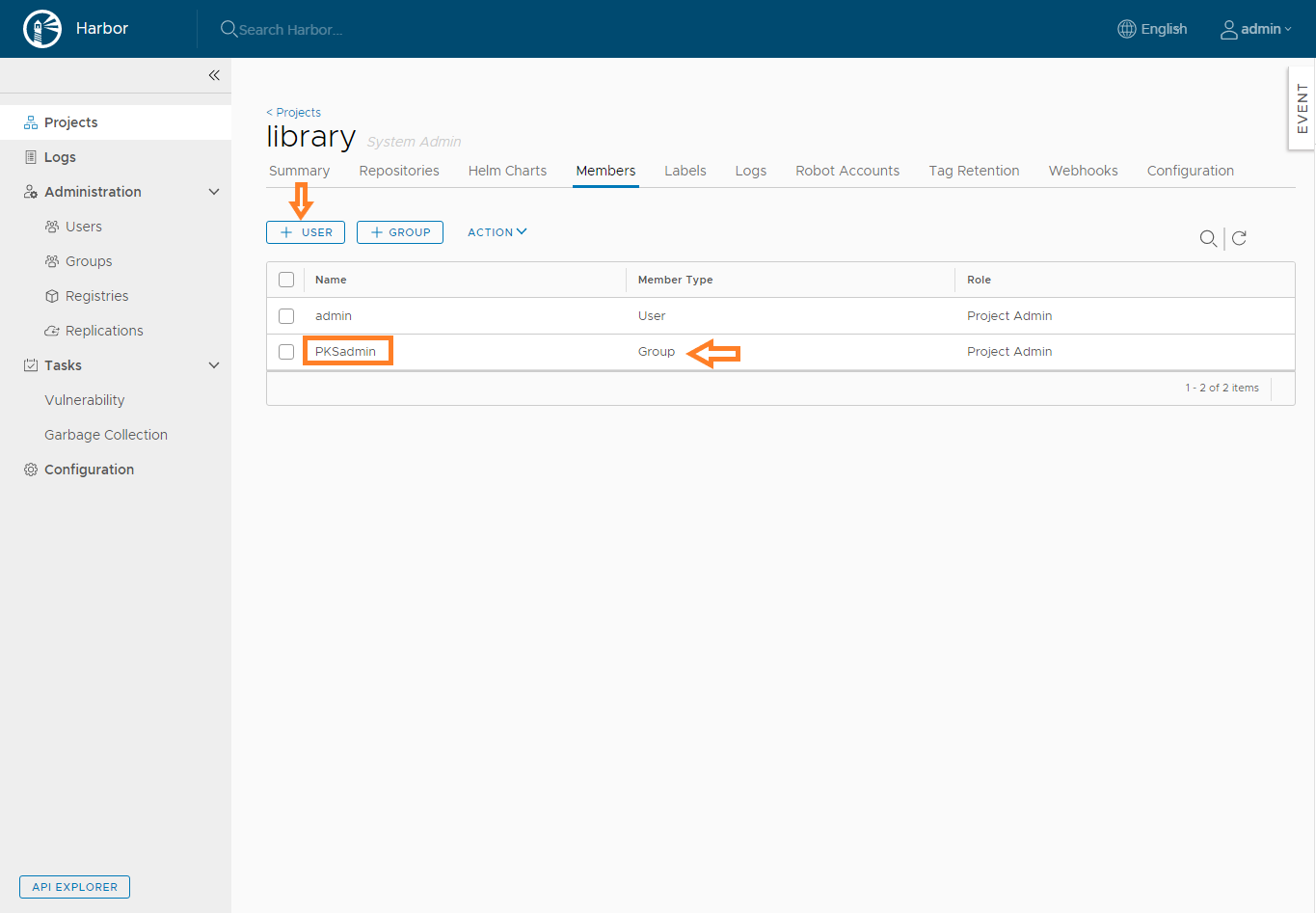Open the Robot Accounts tab
The height and width of the screenshot is (913, 1316).
click(x=846, y=171)
